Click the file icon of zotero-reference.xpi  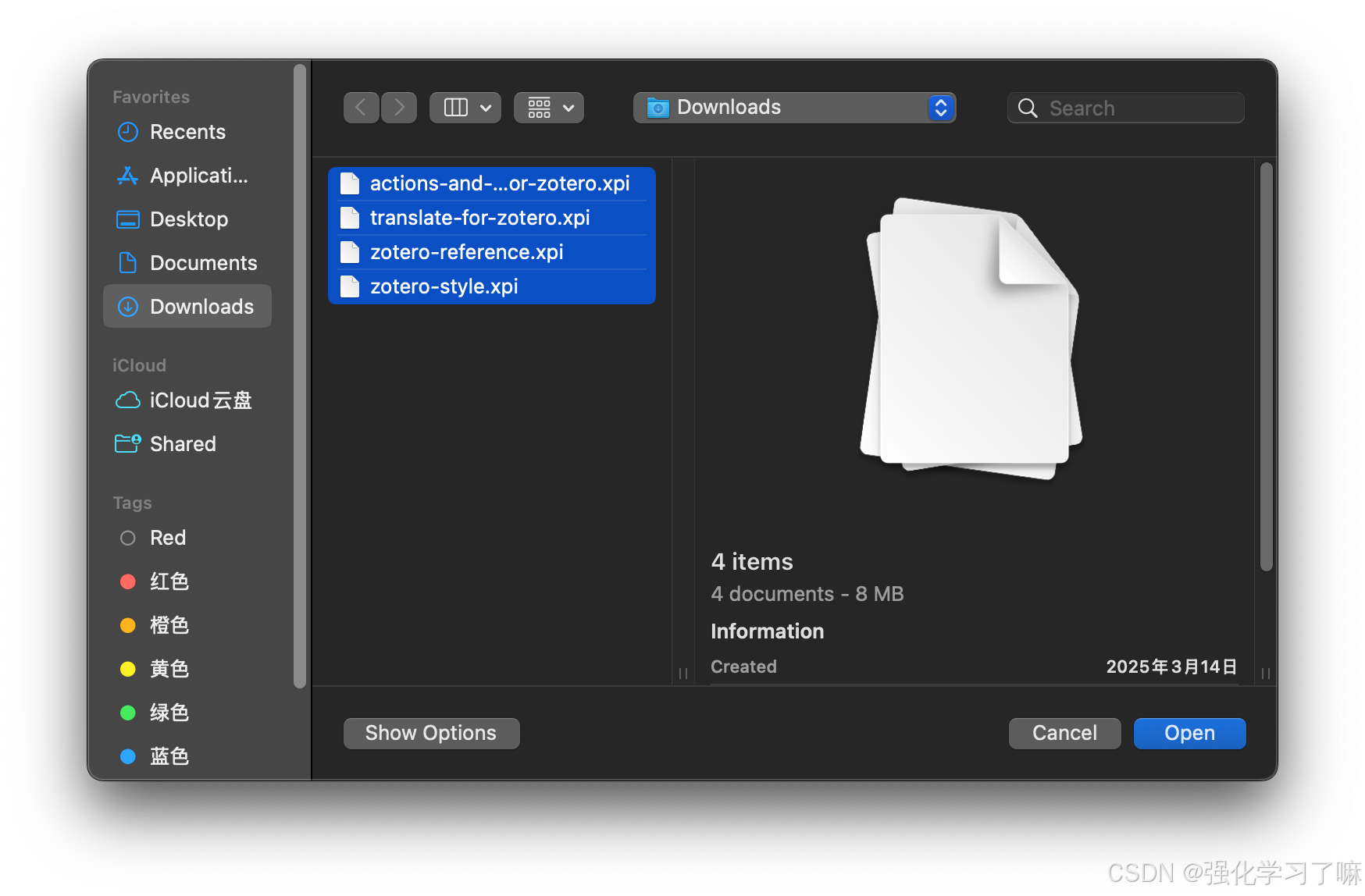(350, 252)
